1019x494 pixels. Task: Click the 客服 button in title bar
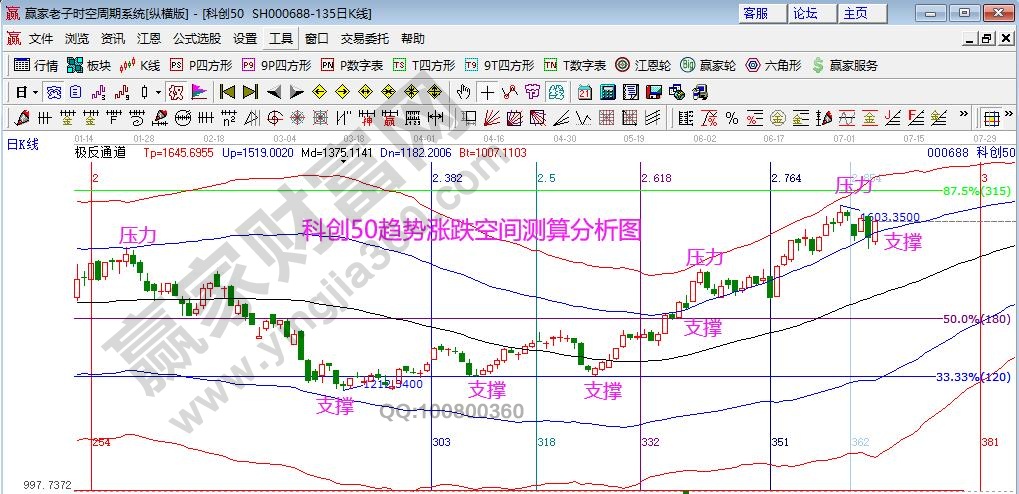755,13
